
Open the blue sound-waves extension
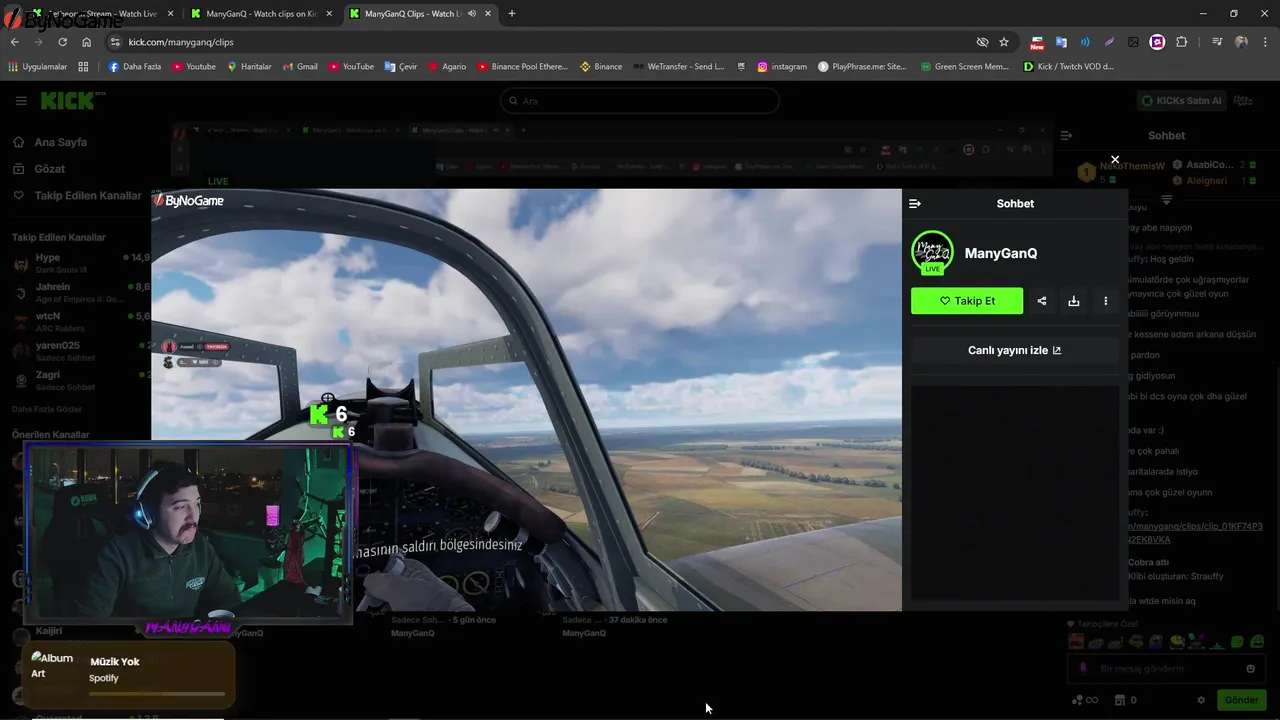click(x=1085, y=42)
